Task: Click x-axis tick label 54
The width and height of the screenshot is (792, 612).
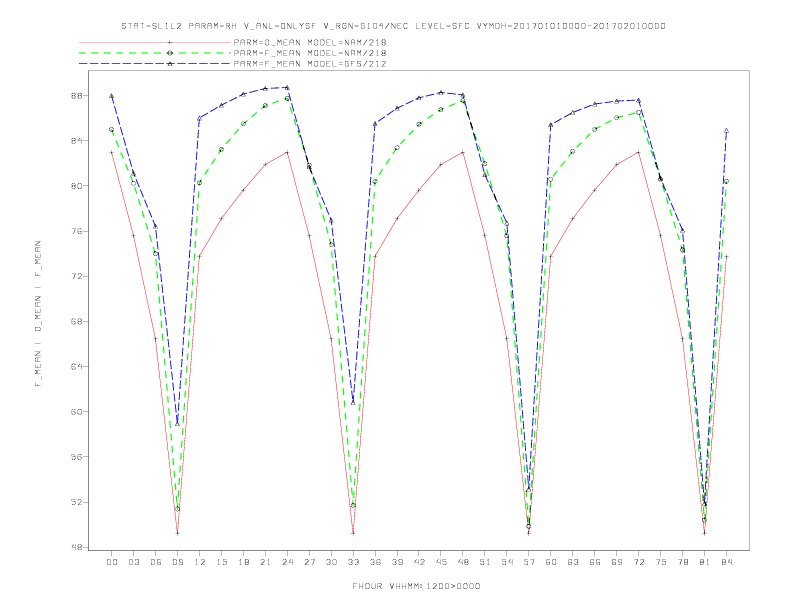Action: pyautogui.click(x=507, y=562)
